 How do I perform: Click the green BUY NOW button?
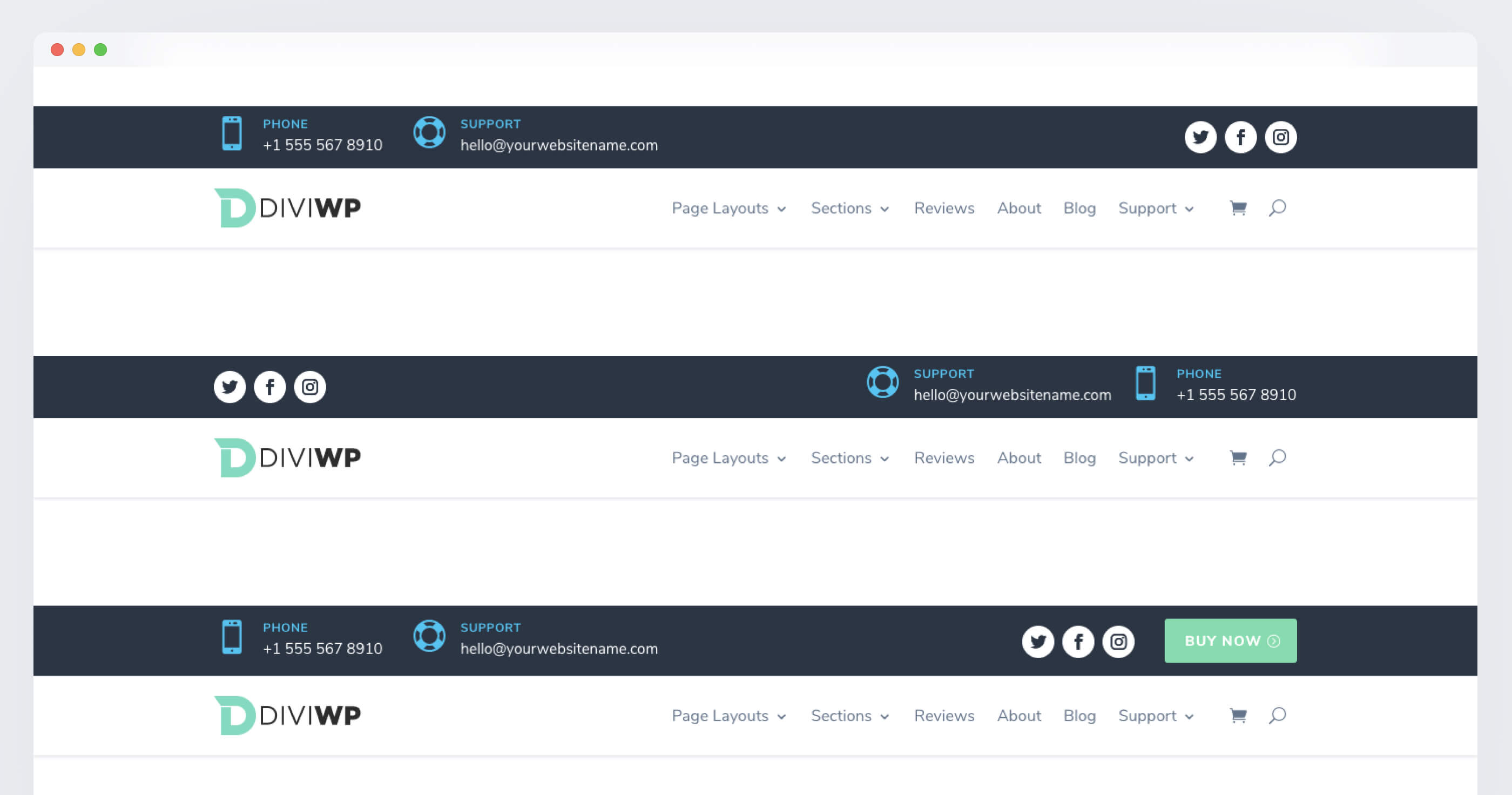coord(1230,641)
